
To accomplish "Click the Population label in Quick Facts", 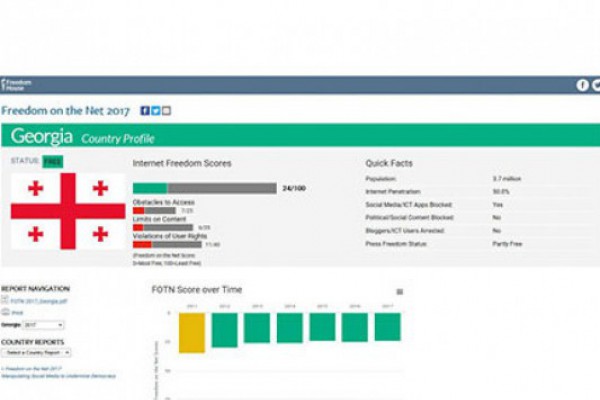I will click(381, 179).
